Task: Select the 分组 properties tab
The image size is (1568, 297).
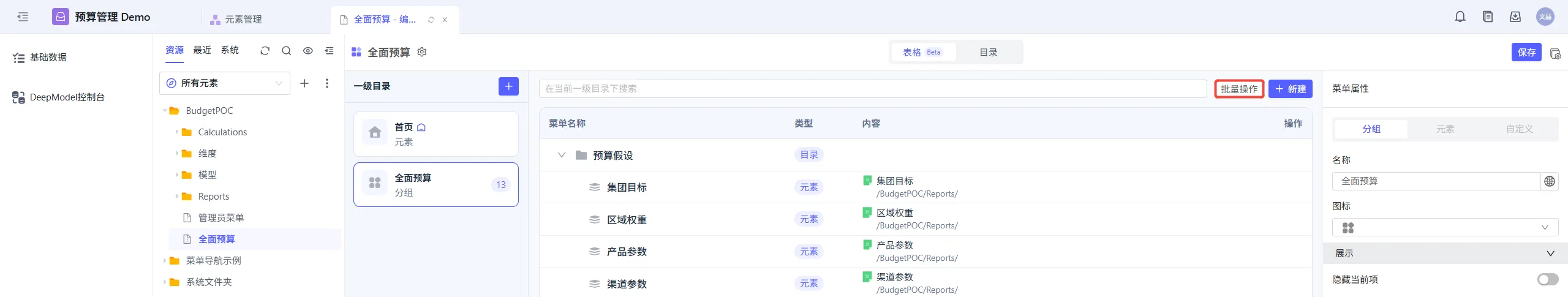Action: [1371, 129]
